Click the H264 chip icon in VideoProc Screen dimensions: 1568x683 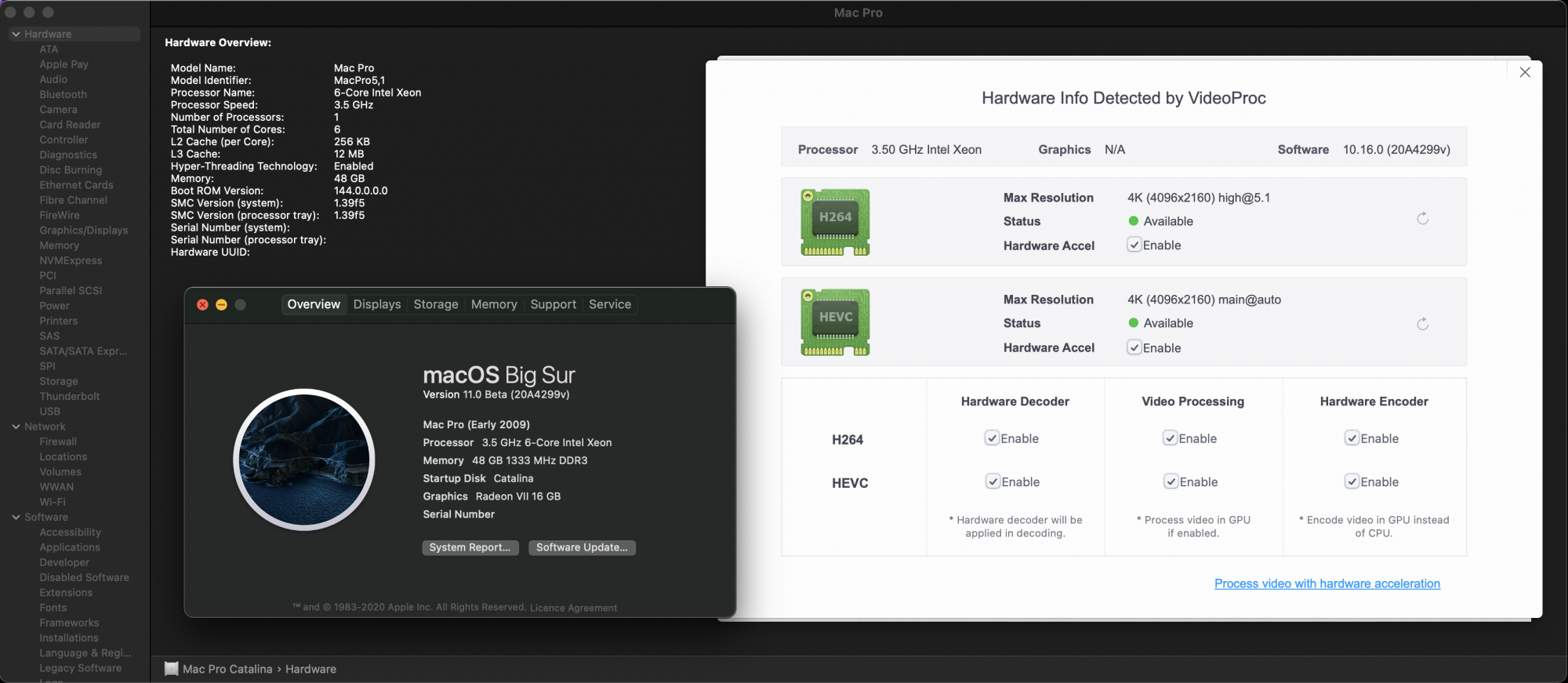point(835,222)
